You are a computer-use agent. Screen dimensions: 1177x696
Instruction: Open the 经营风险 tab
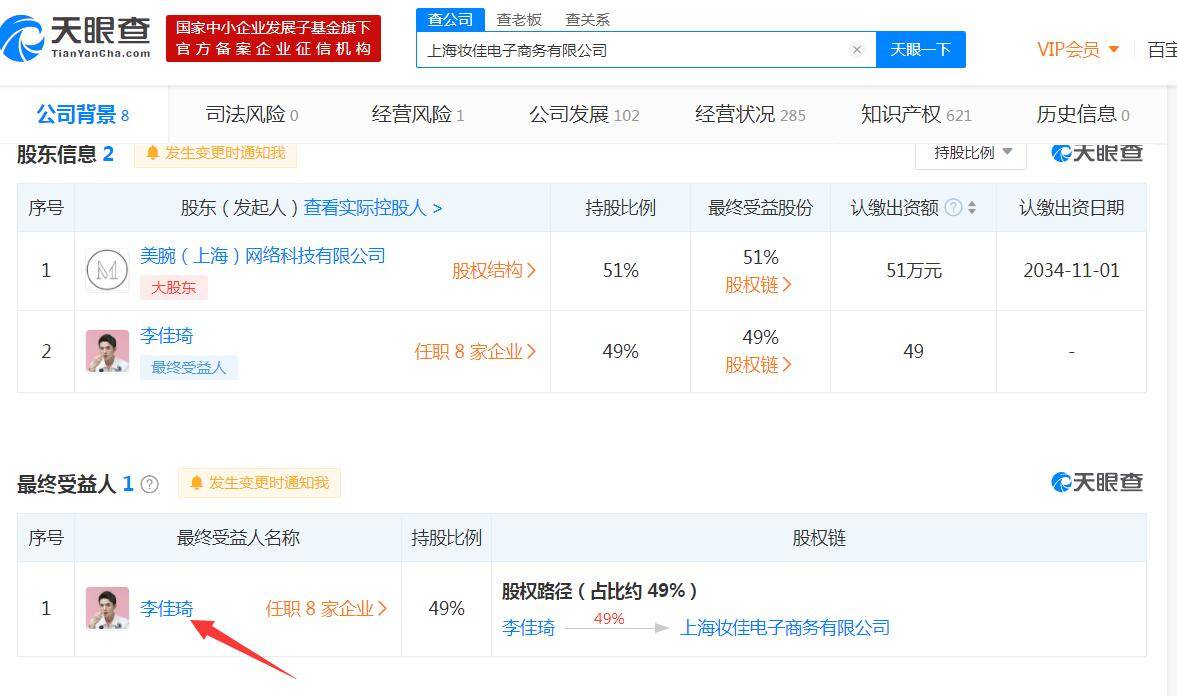(x=418, y=115)
